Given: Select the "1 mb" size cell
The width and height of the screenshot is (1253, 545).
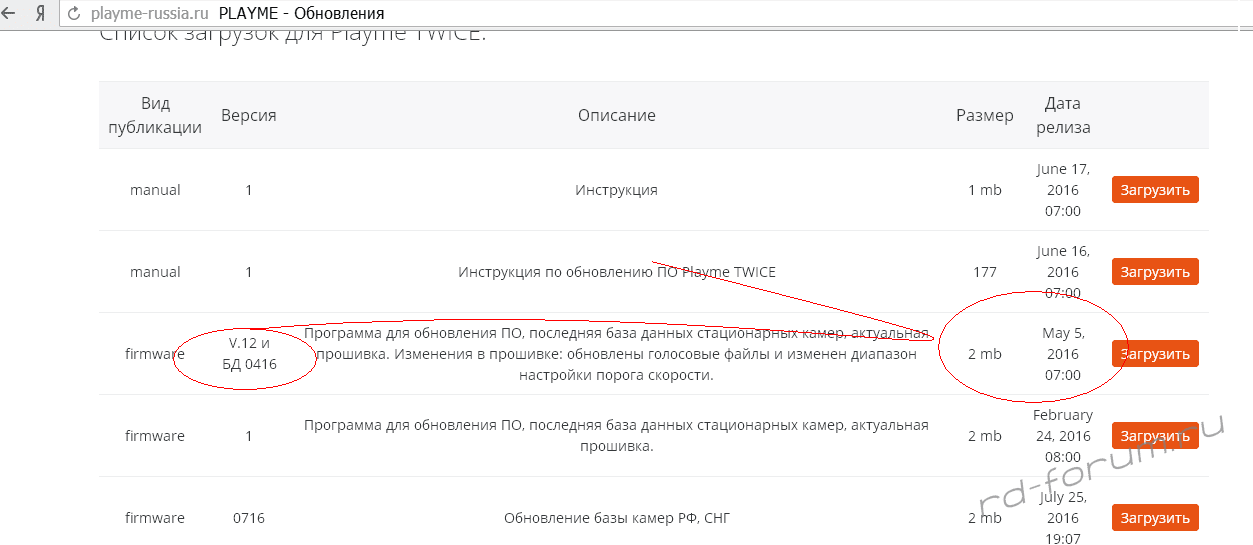Looking at the screenshot, I should coord(984,190).
